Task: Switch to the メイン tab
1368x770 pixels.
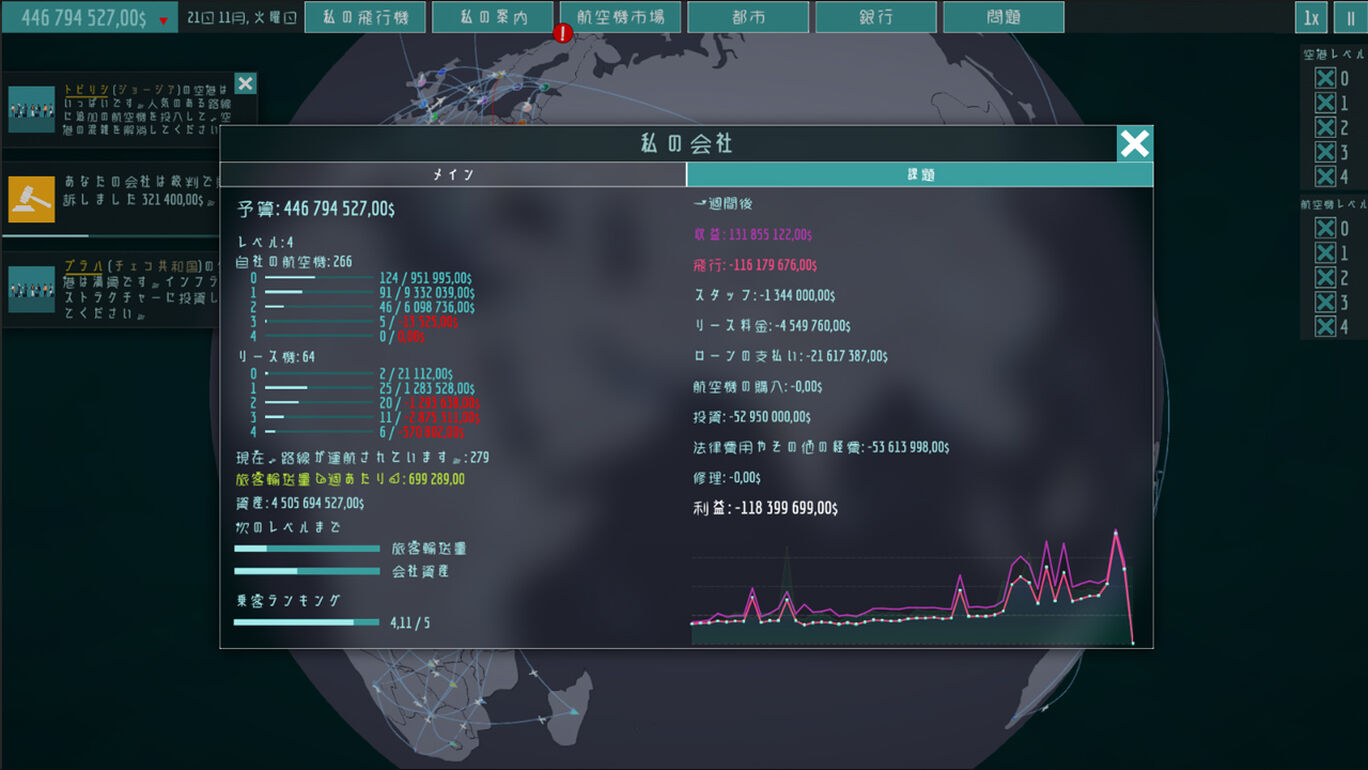Action: (x=453, y=175)
